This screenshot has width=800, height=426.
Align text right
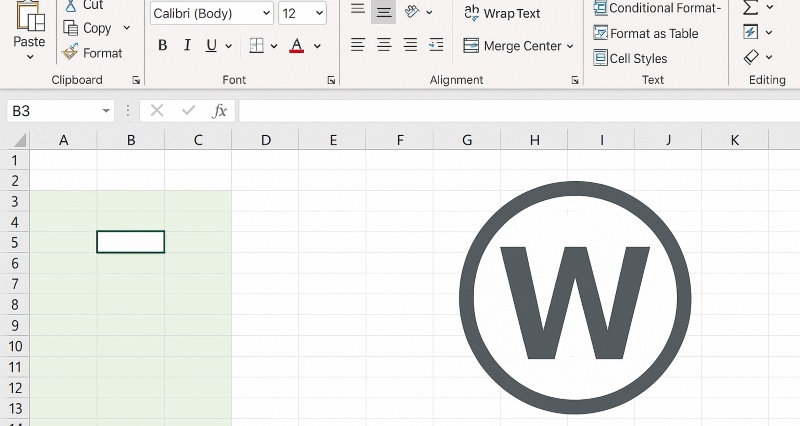pos(410,45)
